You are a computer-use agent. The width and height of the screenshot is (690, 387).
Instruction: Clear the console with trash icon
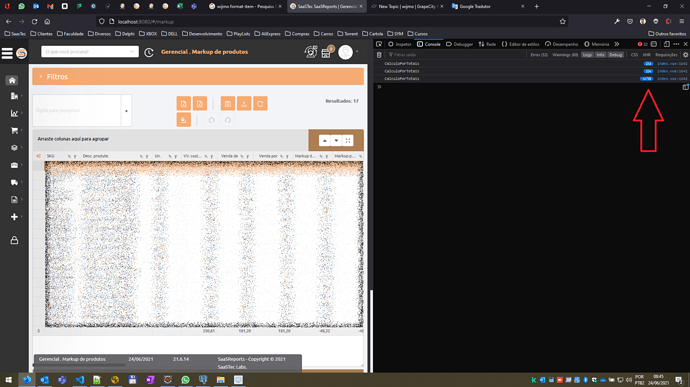(379, 55)
